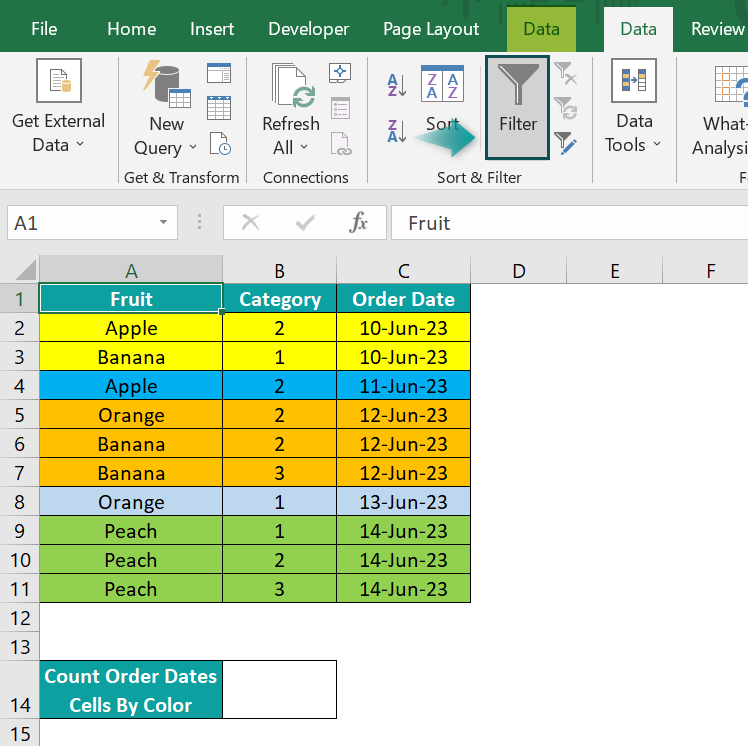Select the Banana cell in row 3
Screen dimensions: 748x746
131,357
